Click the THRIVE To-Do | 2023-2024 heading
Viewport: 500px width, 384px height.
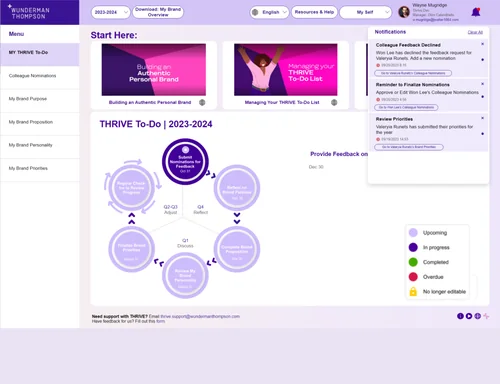(x=156, y=124)
